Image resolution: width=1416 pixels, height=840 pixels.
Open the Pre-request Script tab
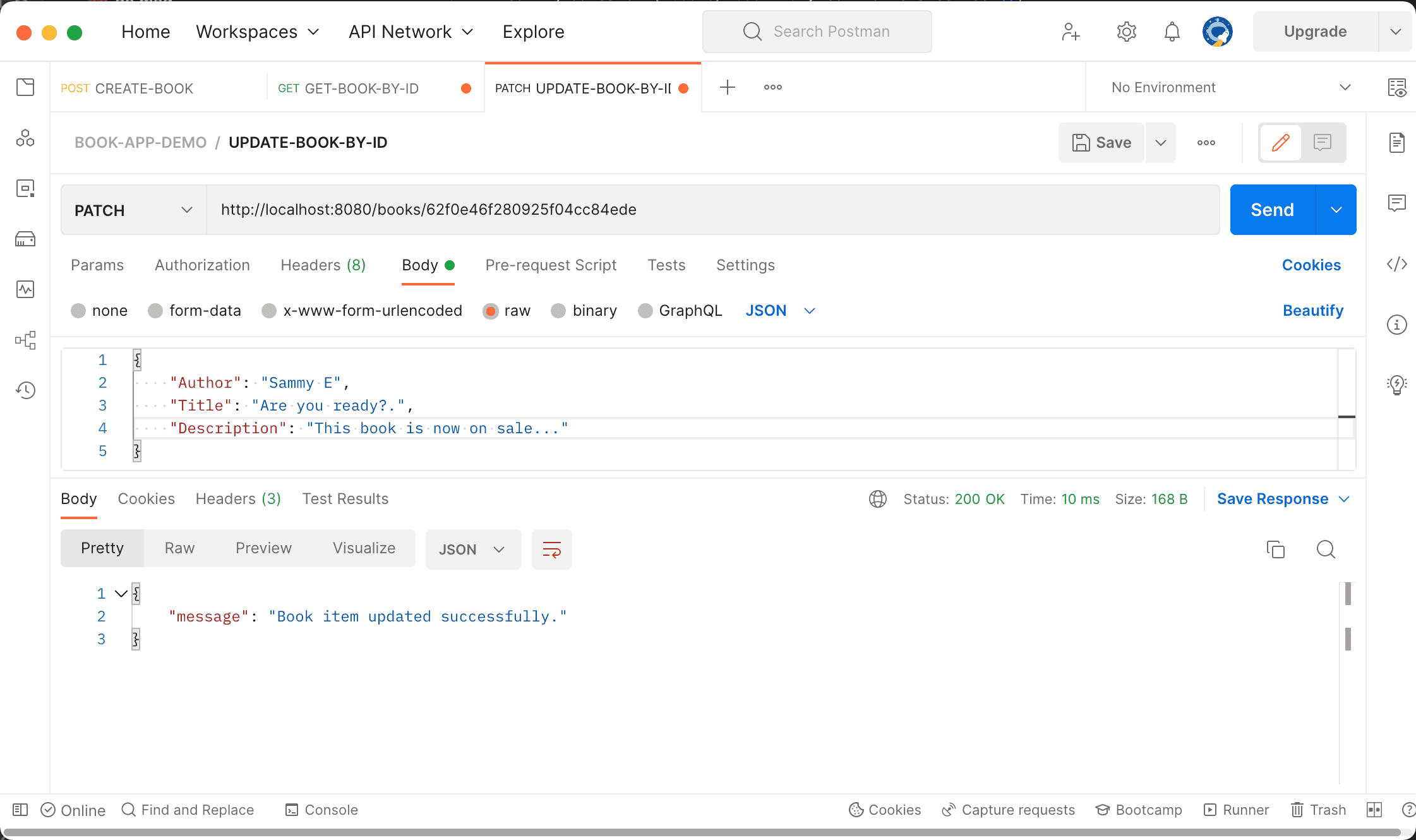click(551, 265)
